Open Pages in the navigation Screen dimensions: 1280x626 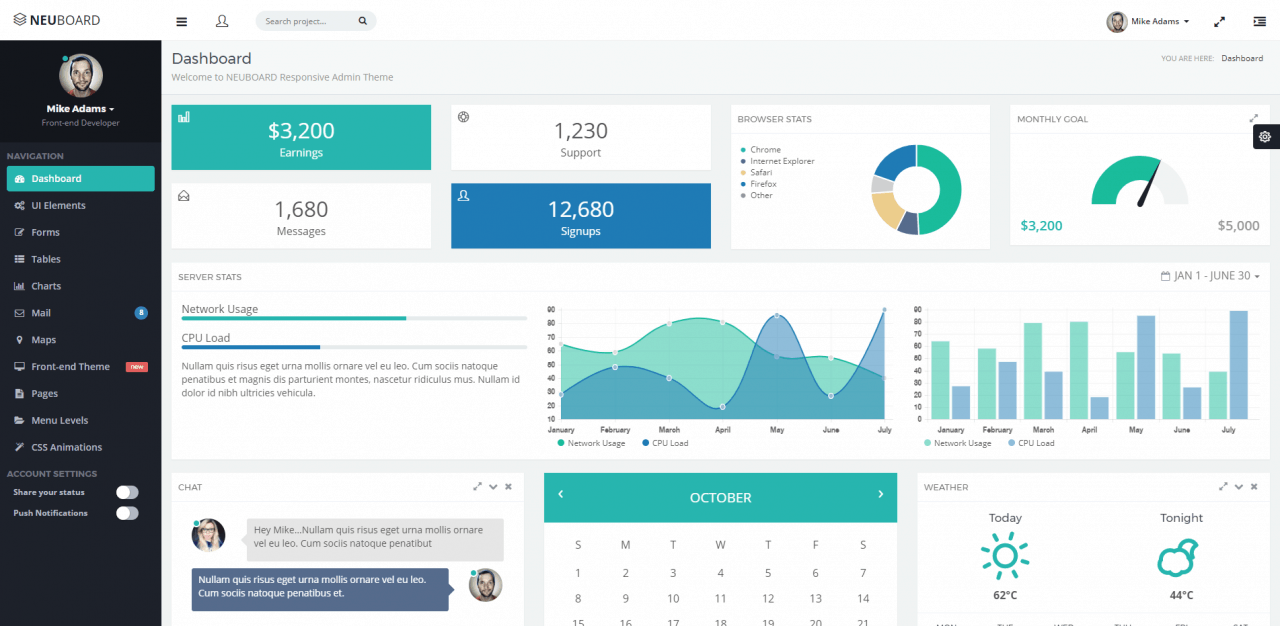click(x=81, y=394)
